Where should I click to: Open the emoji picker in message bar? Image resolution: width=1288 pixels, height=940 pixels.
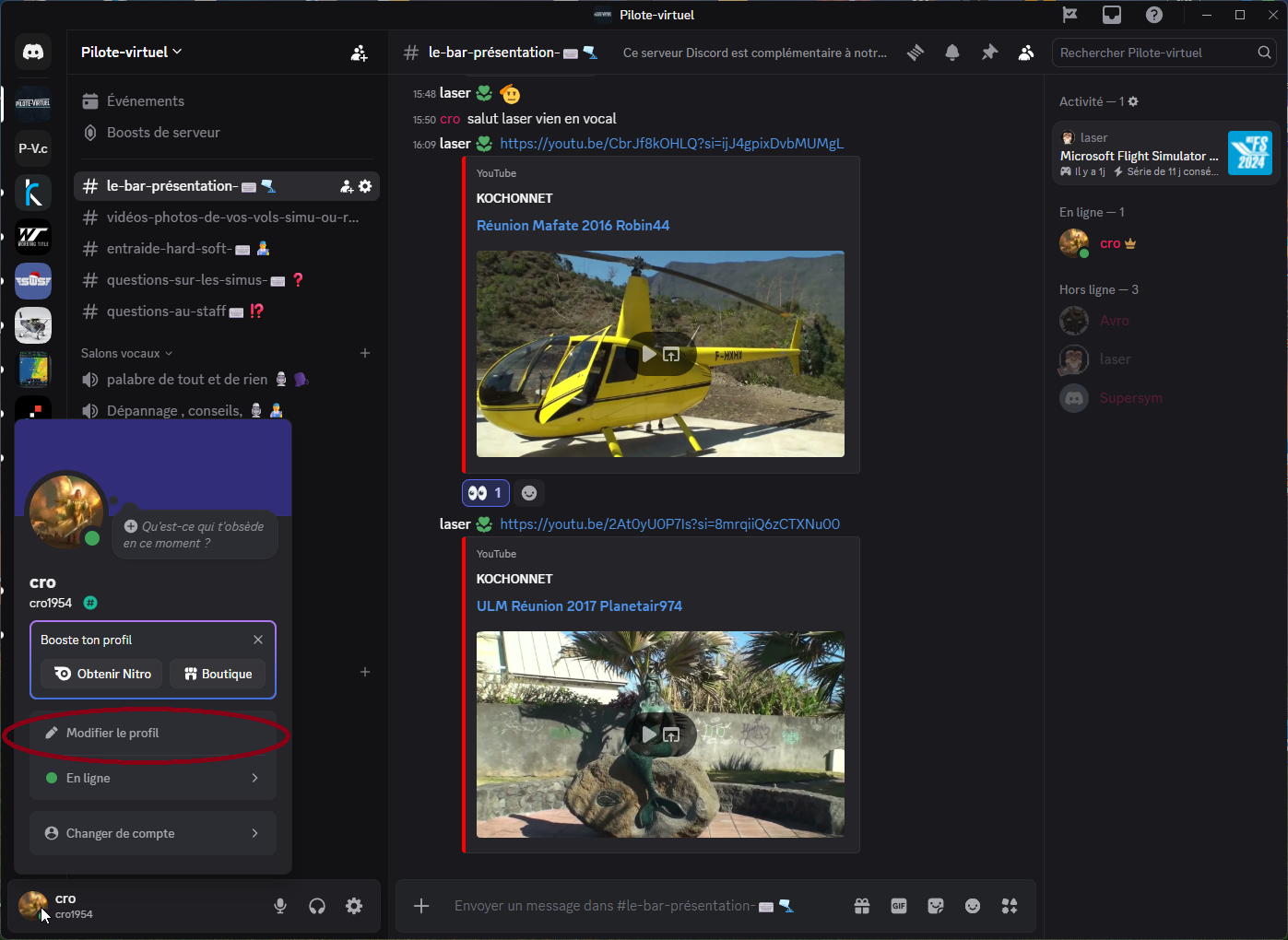[x=973, y=906]
